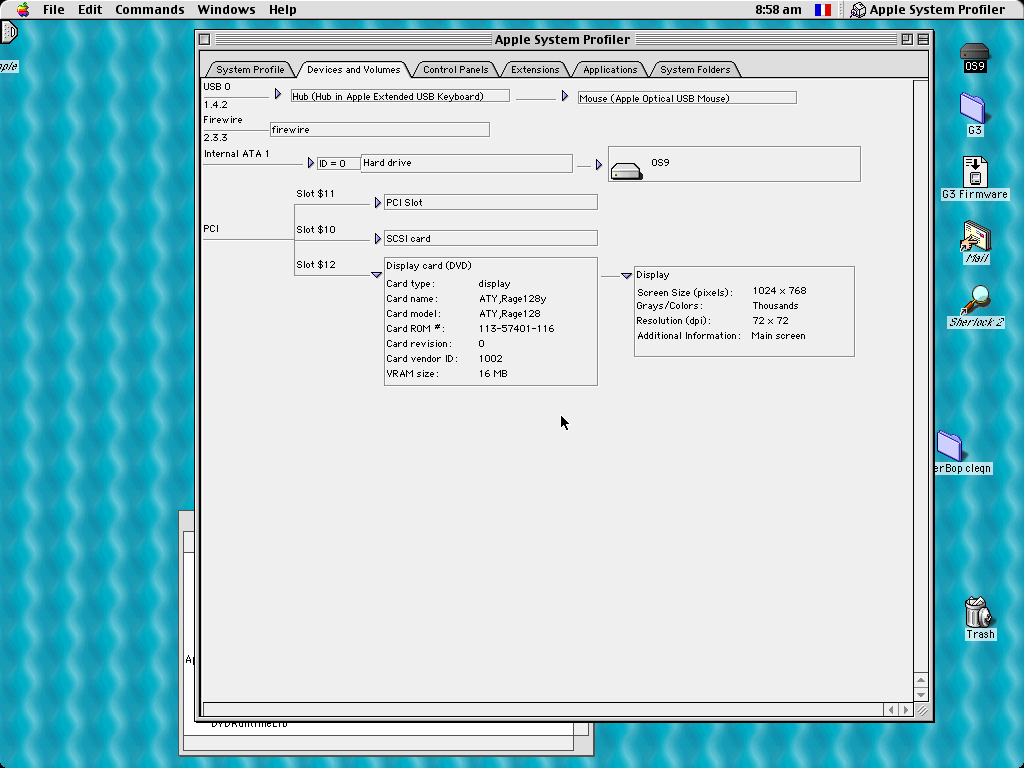1024x768 pixels.
Task: Collapse the Display info triangle
Action: click(x=626, y=276)
